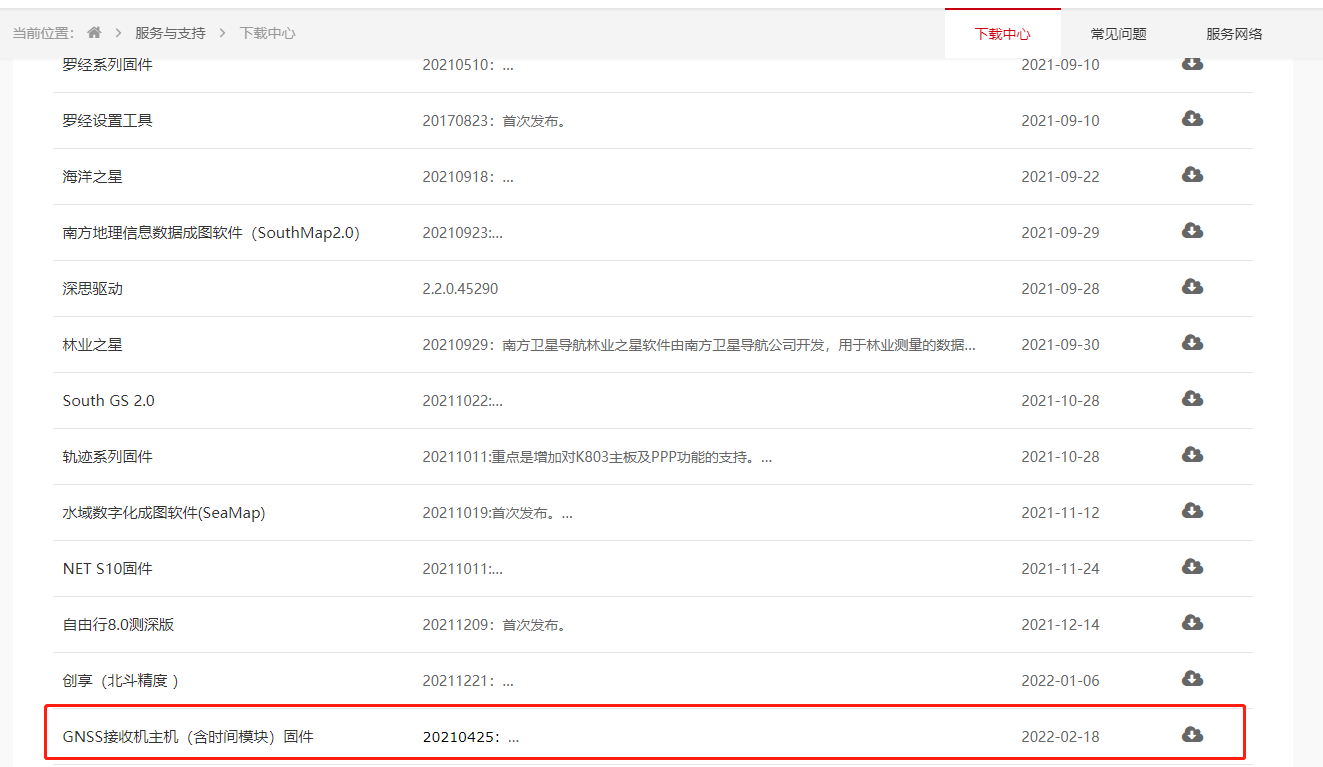Image resolution: width=1323 pixels, height=767 pixels.
Task: Download South GS 2.0 via cloud icon
Action: tap(1192, 399)
